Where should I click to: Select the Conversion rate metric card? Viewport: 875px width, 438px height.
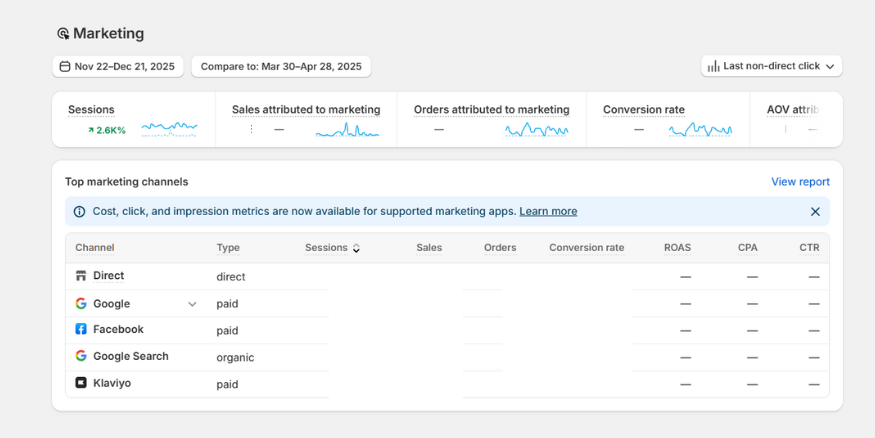[667, 119]
